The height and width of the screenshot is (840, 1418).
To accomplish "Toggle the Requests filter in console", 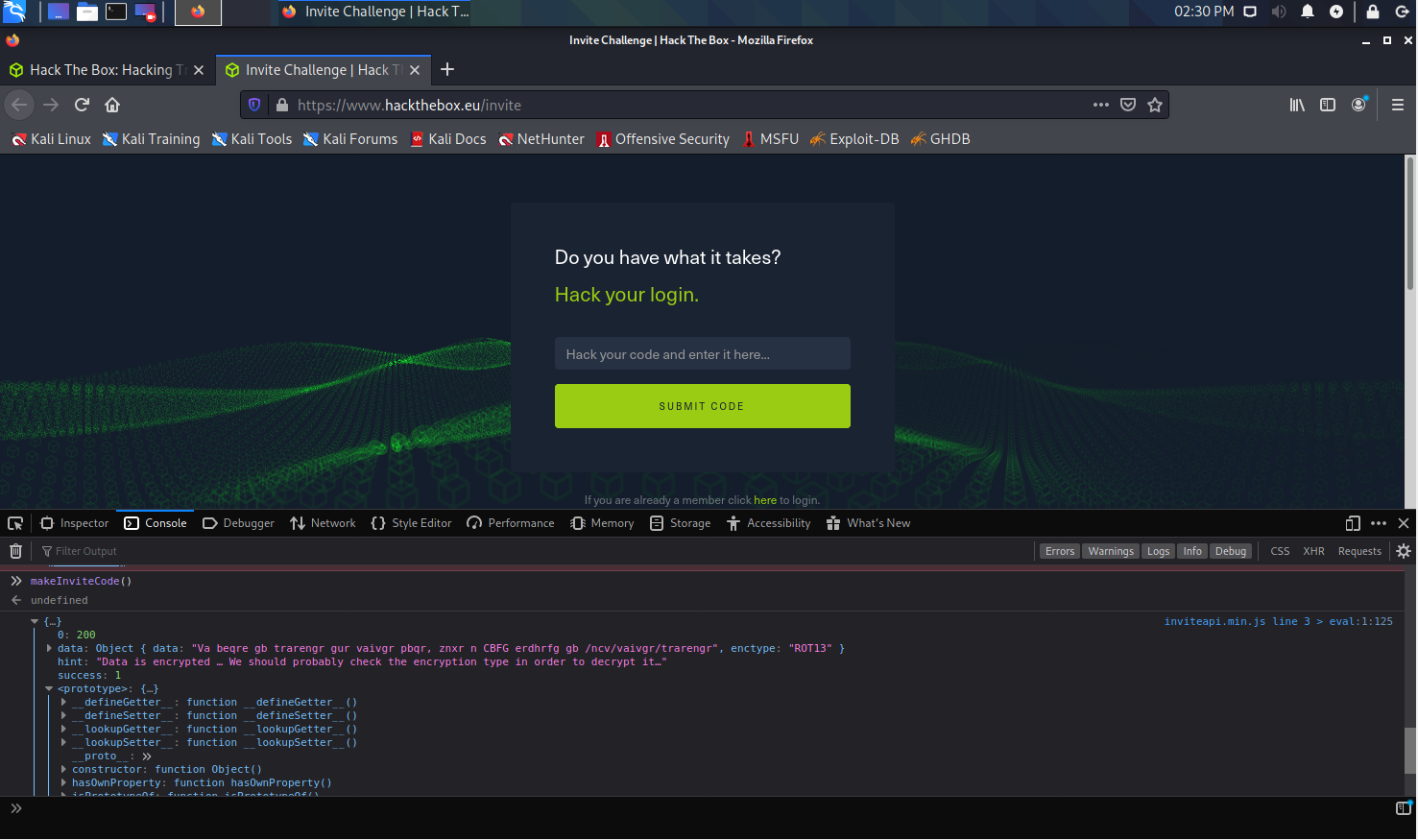I will [1359, 551].
